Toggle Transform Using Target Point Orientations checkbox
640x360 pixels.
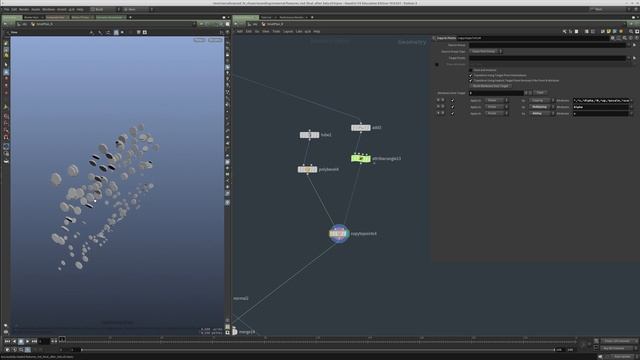pos(471,76)
